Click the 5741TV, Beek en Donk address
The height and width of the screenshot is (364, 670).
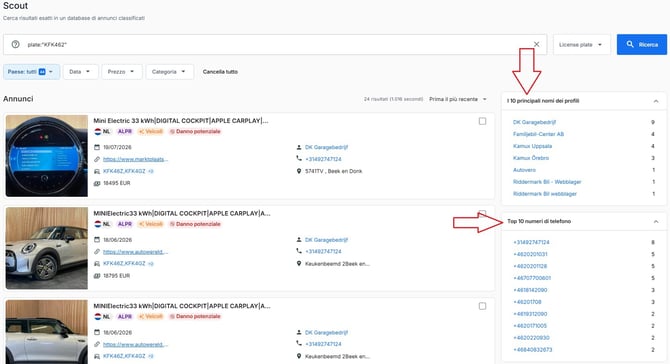(333, 171)
